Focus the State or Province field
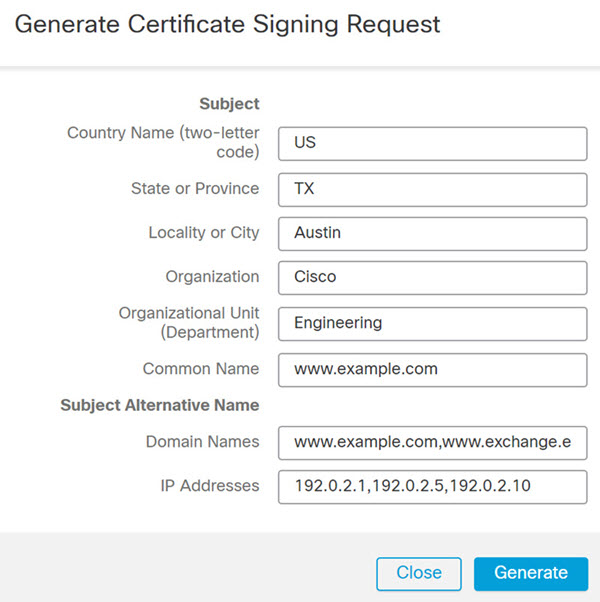The width and height of the screenshot is (600, 602). click(432, 189)
